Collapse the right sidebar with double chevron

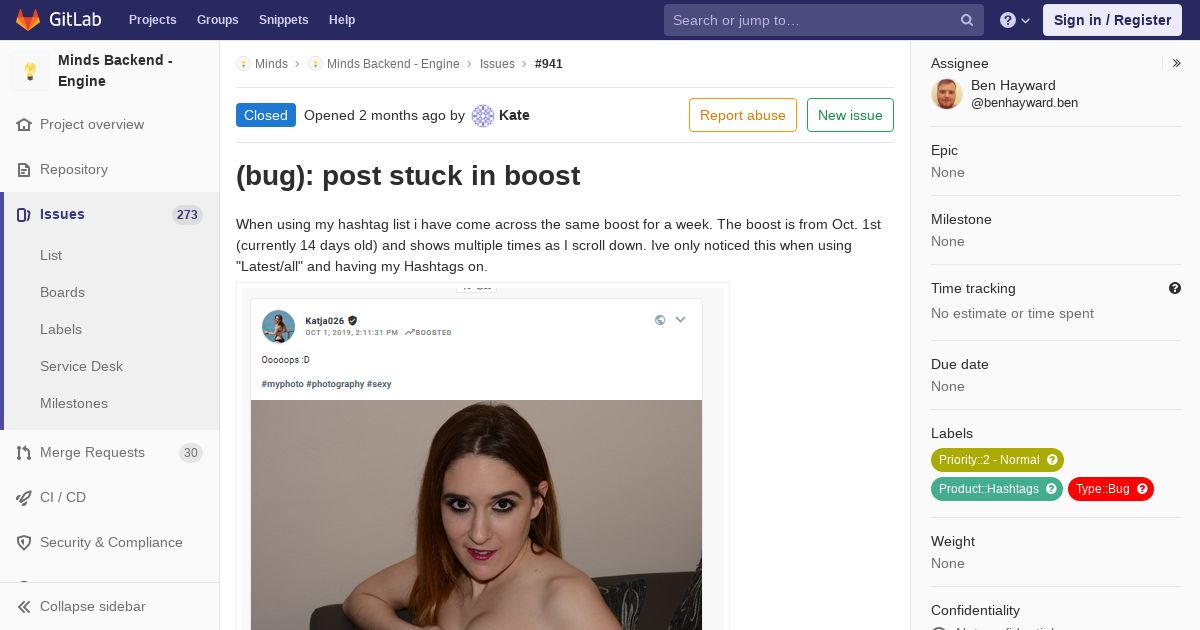[x=1177, y=63]
